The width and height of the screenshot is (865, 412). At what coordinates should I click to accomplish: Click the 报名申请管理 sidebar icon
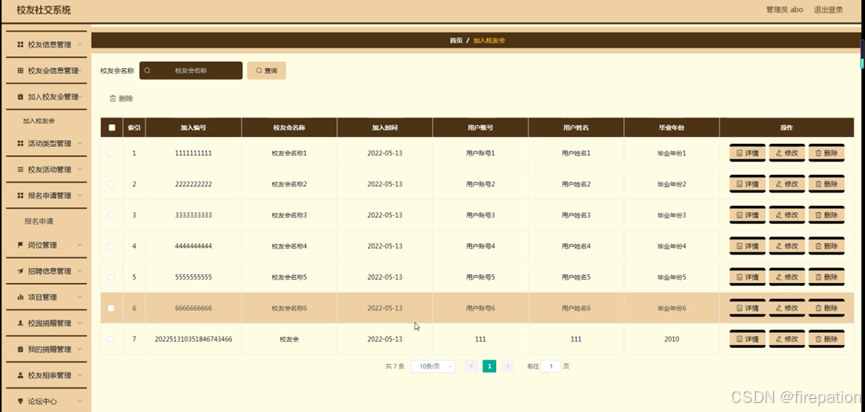[20, 195]
